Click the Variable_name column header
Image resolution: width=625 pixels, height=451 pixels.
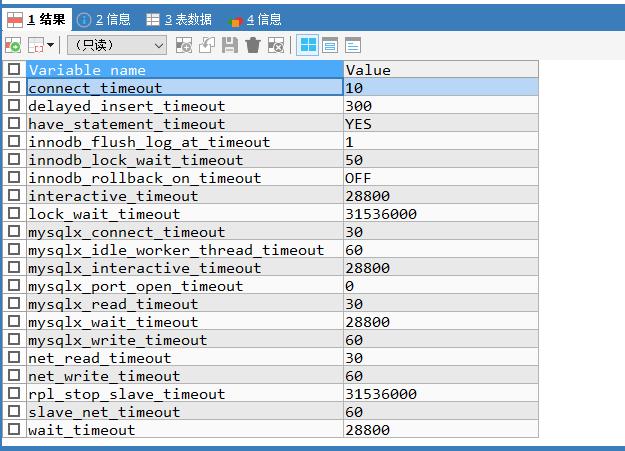(185, 70)
